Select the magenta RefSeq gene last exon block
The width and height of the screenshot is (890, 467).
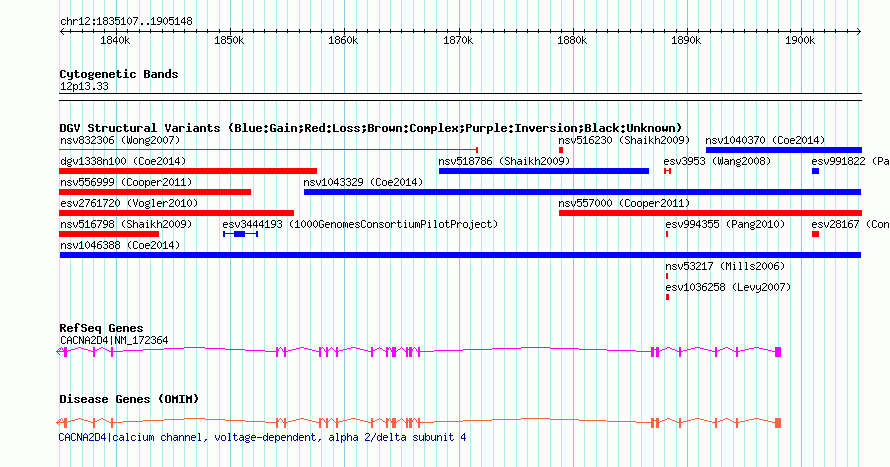(x=778, y=352)
